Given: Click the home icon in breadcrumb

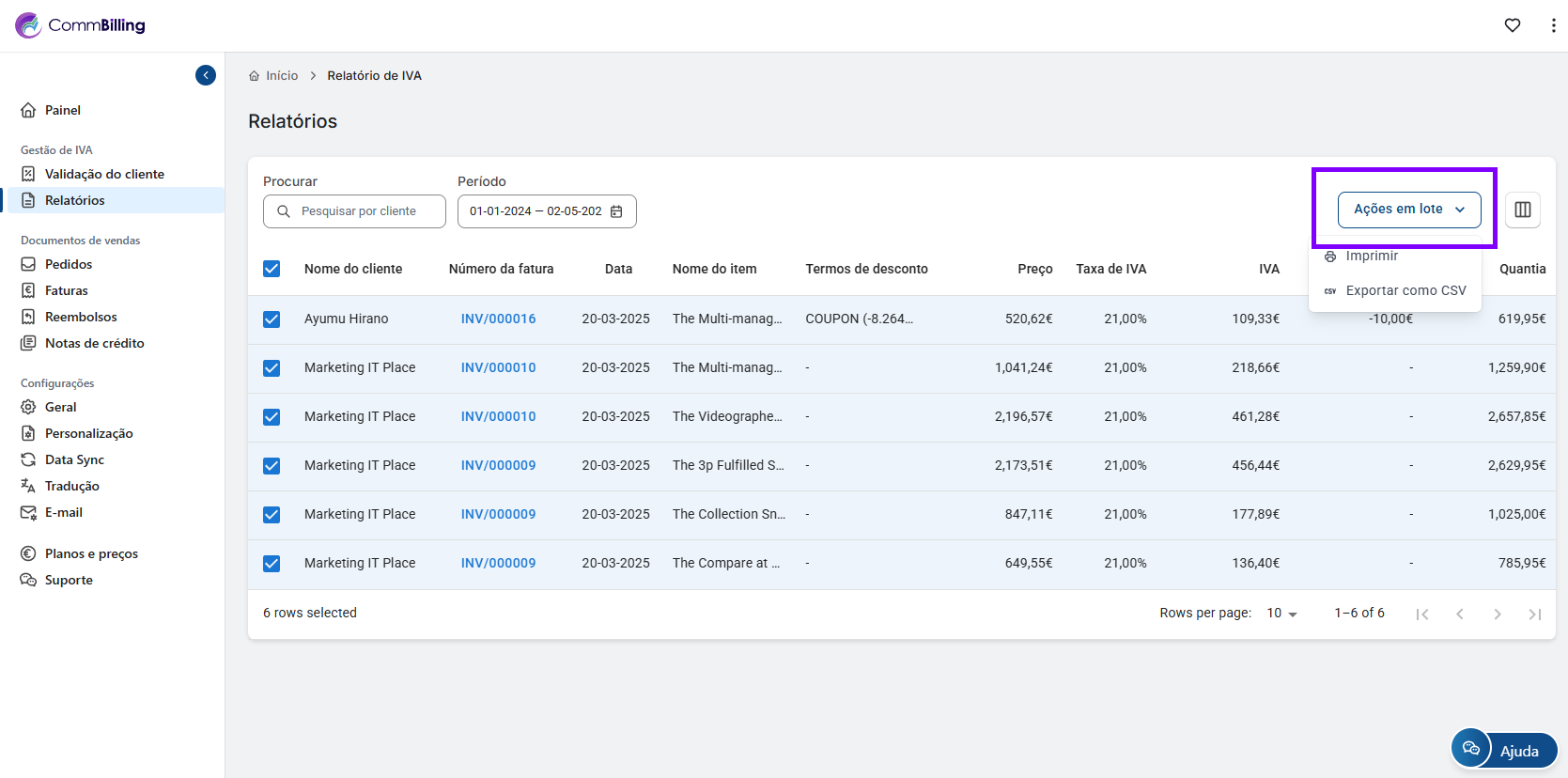Looking at the screenshot, I should point(254,76).
